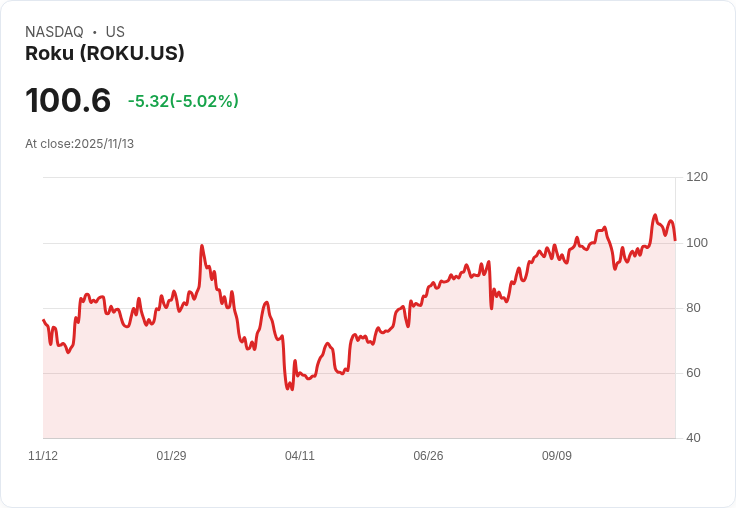Image resolution: width=736 pixels, height=508 pixels.
Task: Click the US market label
Action: coord(115,32)
